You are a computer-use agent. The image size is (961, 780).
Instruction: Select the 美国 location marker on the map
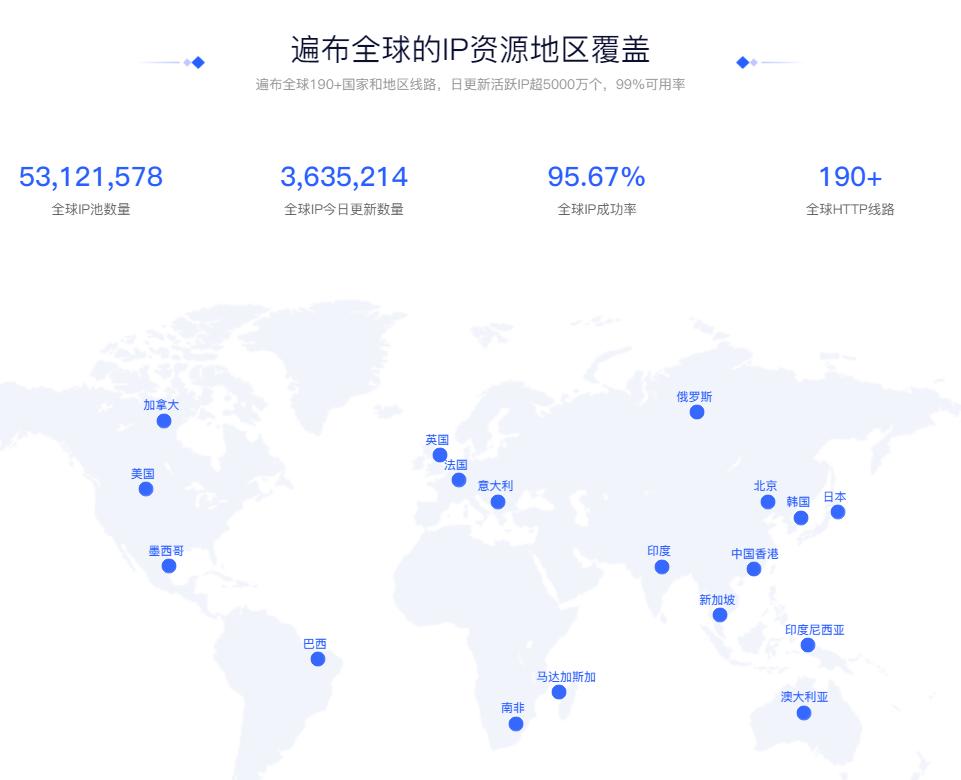click(x=148, y=489)
